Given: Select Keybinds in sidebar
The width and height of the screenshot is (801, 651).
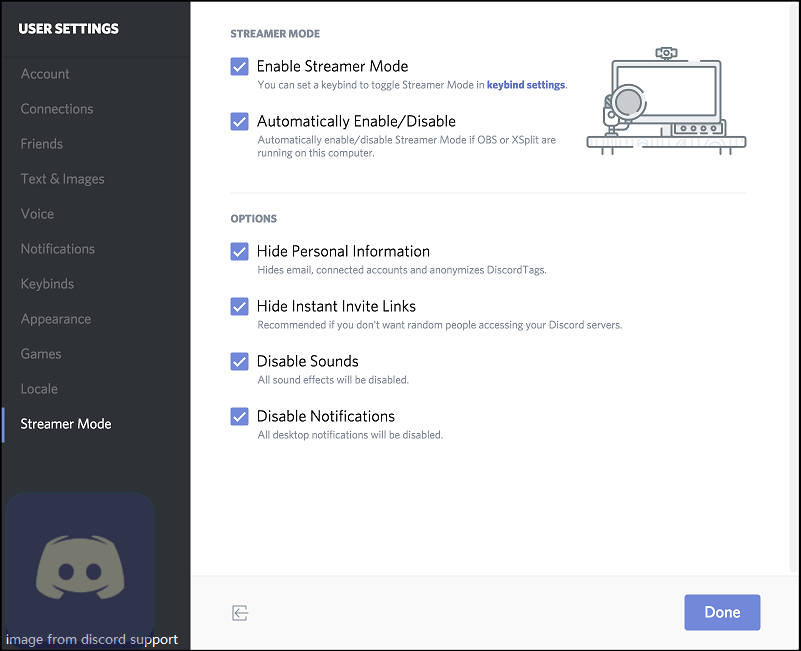Looking at the screenshot, I should tap(48, 284).
